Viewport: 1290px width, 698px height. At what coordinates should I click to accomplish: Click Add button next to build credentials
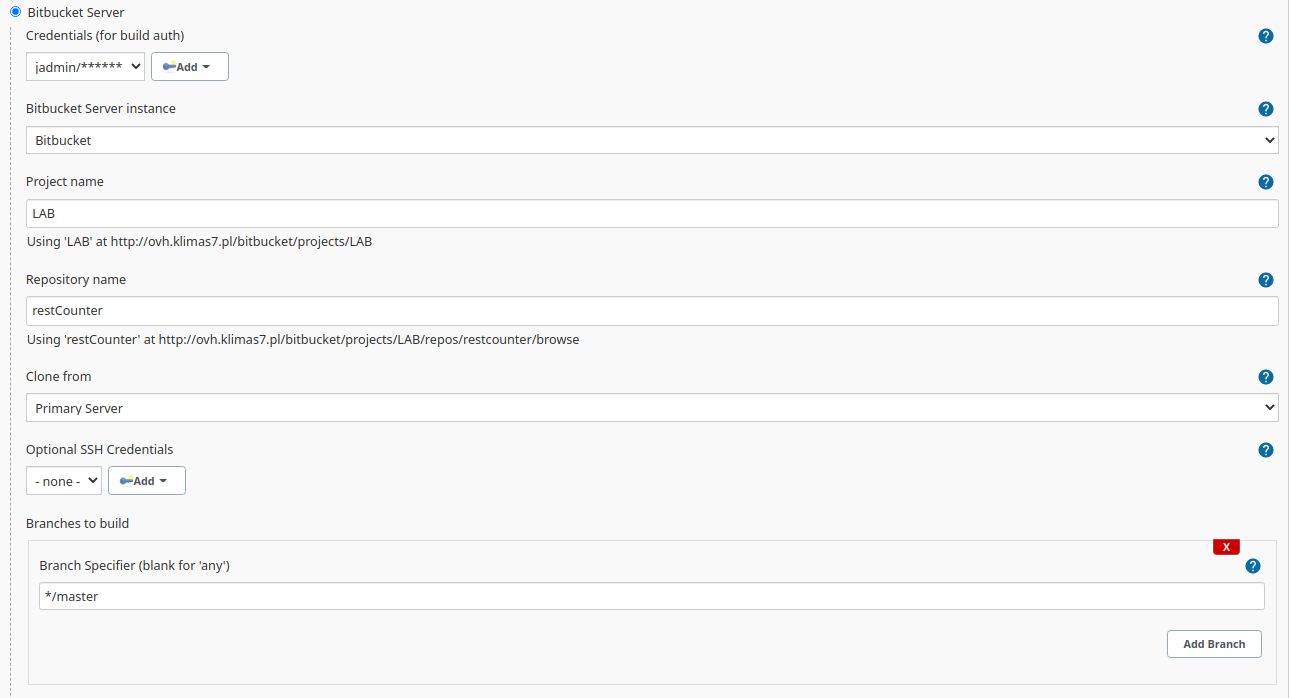coord(189,67)
